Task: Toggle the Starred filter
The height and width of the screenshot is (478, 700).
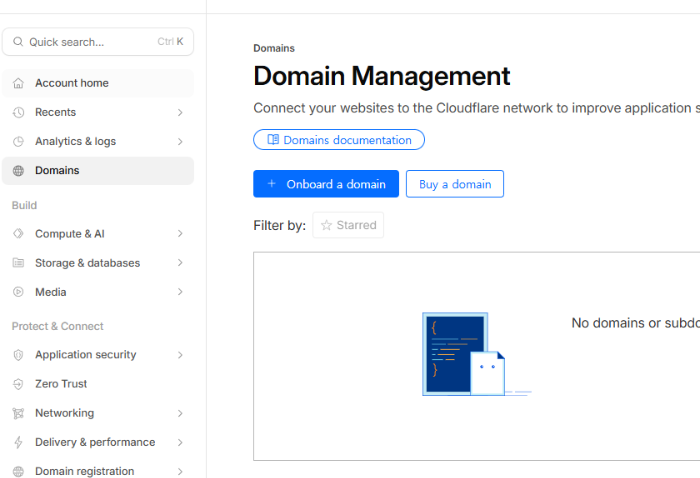Action: click(348, 225)
